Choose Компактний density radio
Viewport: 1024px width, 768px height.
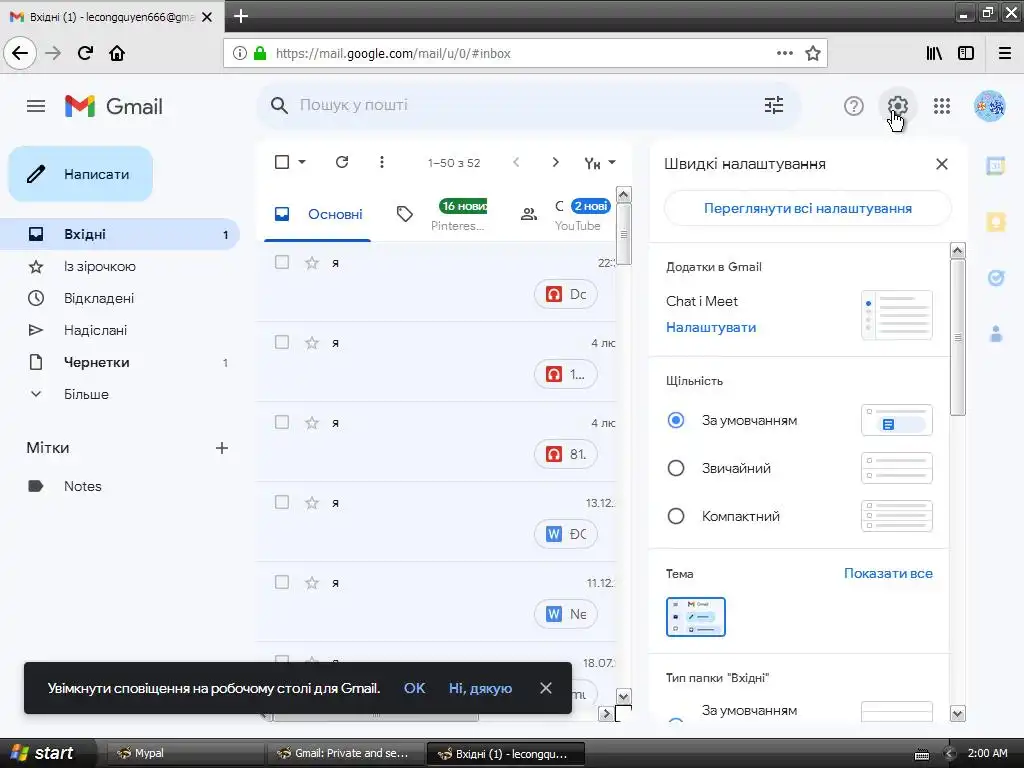(676, 516)
